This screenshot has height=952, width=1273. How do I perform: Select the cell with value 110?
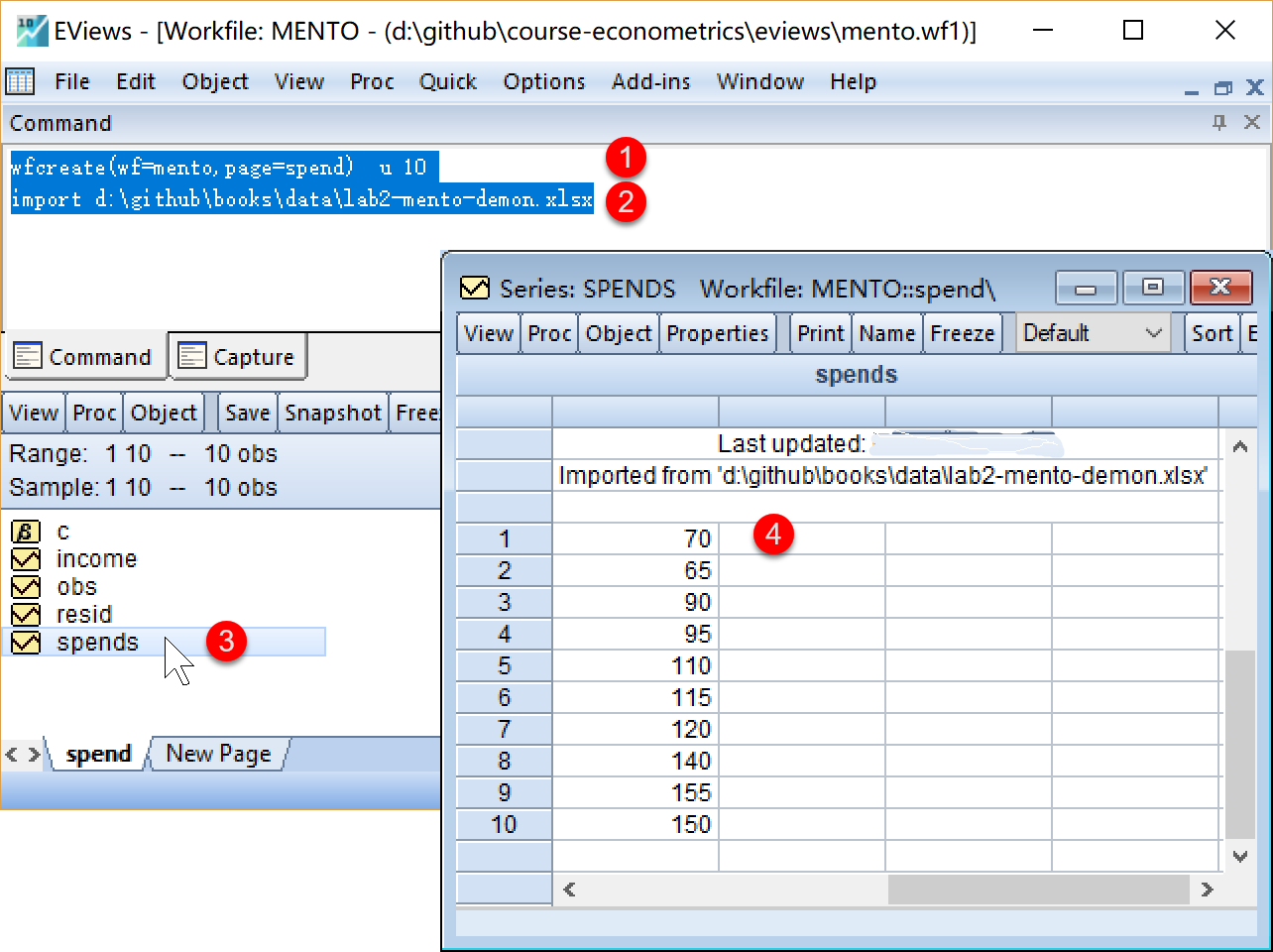click(x=636, y=665)
